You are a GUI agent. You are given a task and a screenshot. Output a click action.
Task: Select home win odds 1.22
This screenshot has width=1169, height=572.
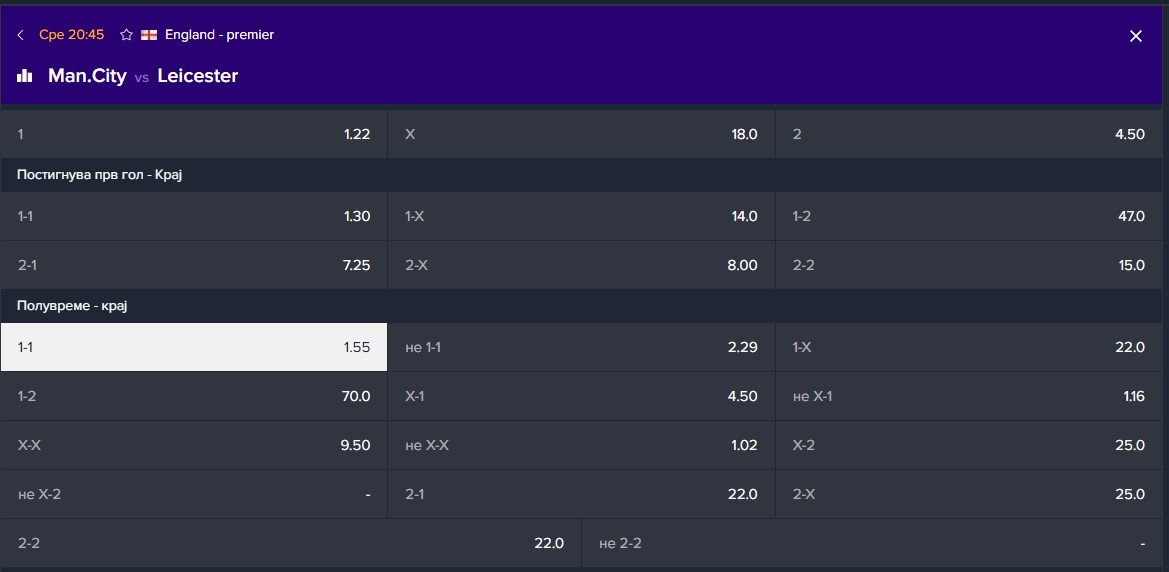click(x=194, y=134)
